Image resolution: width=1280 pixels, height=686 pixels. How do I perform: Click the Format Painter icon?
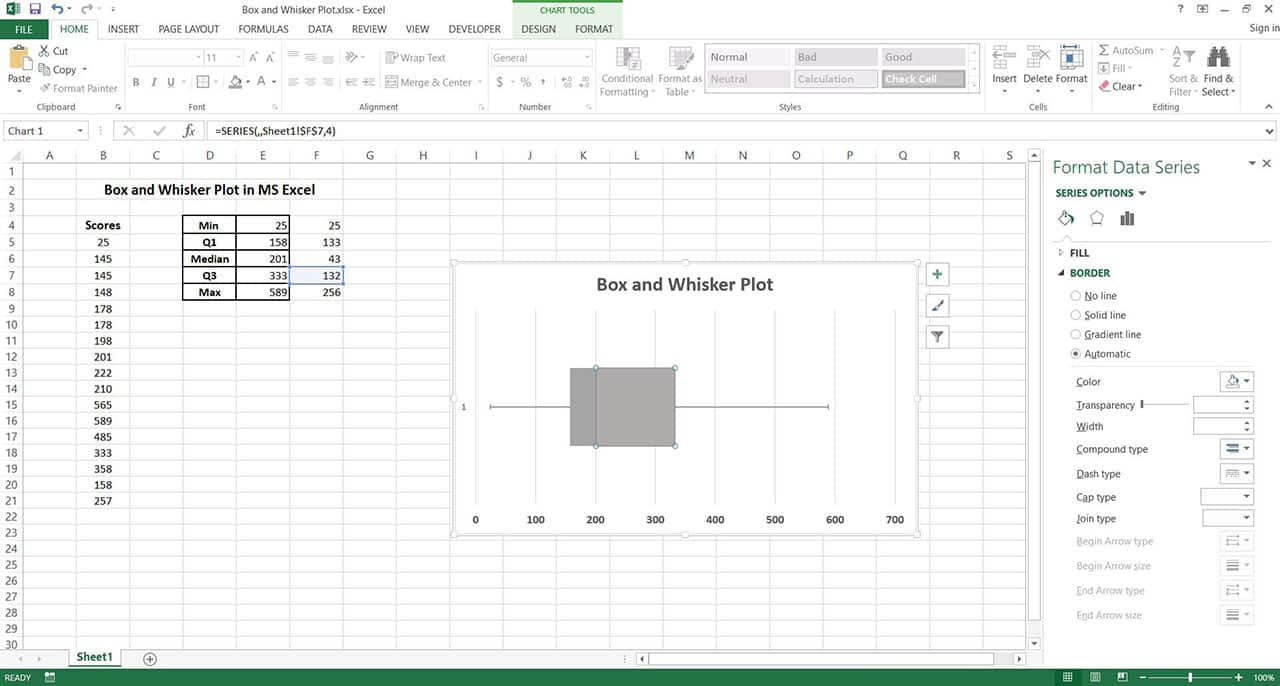tap(44, 88)
